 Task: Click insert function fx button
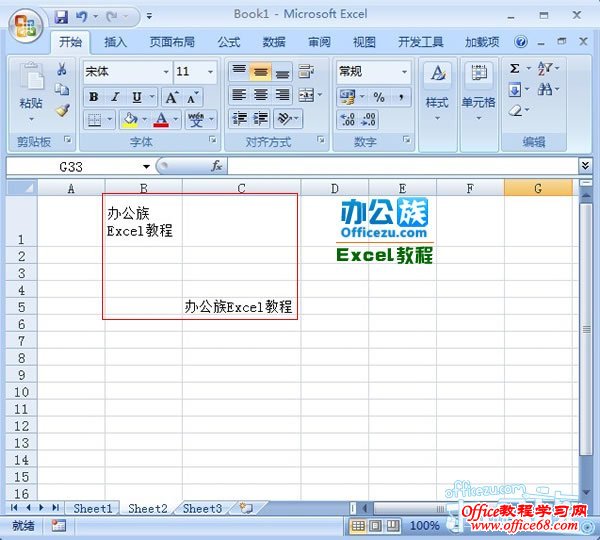[217, 166]
